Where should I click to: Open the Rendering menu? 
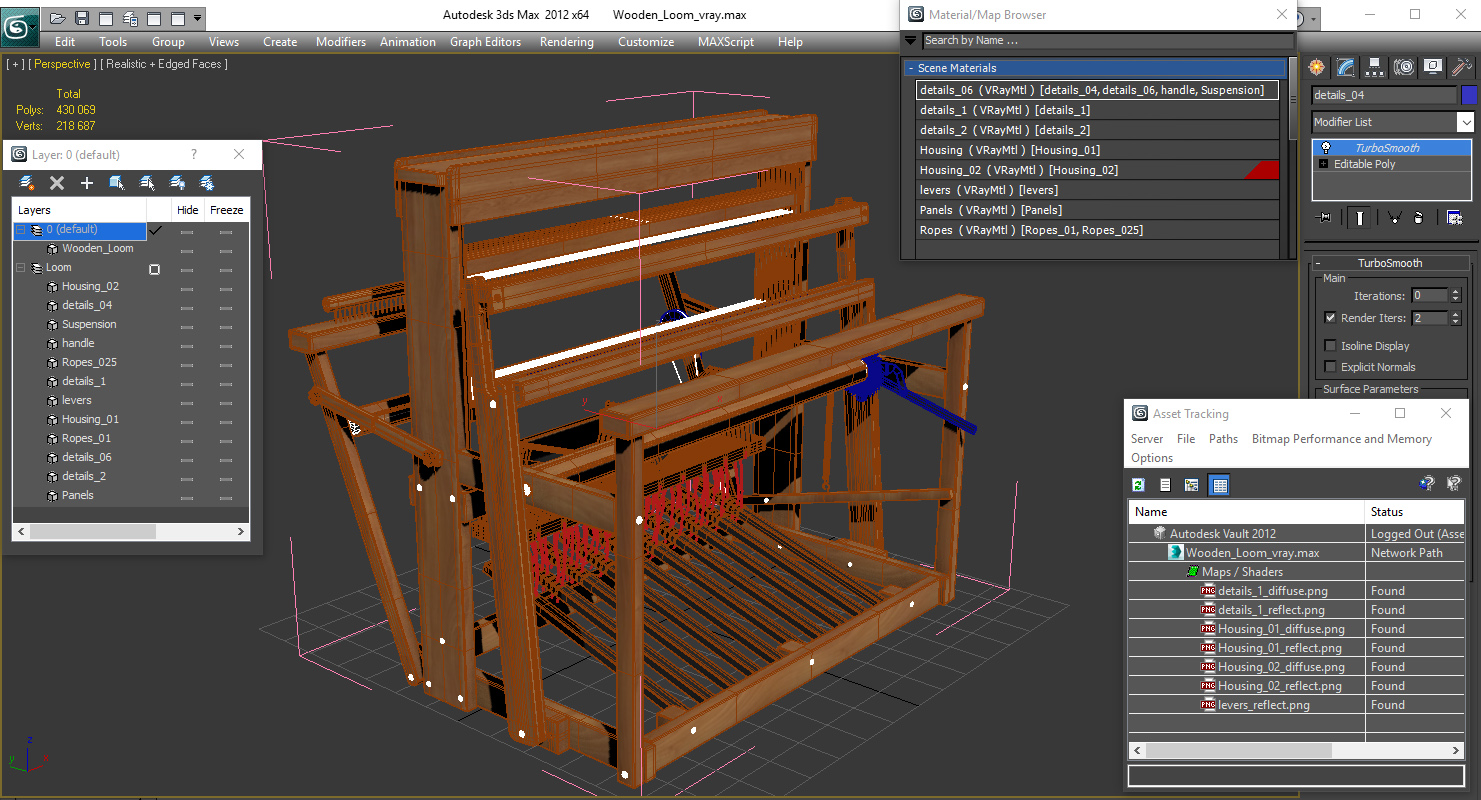566,42
